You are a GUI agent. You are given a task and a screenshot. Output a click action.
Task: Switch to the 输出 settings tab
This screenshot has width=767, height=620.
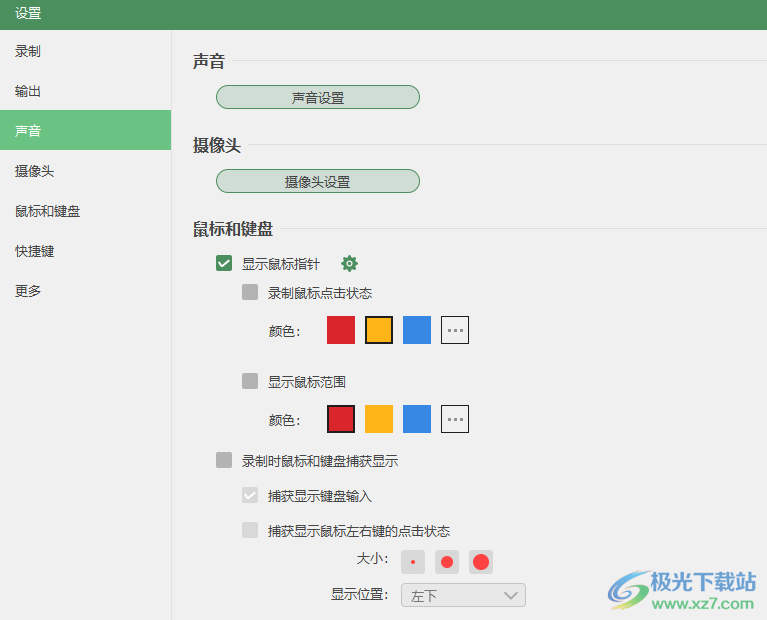click(86, 91)
